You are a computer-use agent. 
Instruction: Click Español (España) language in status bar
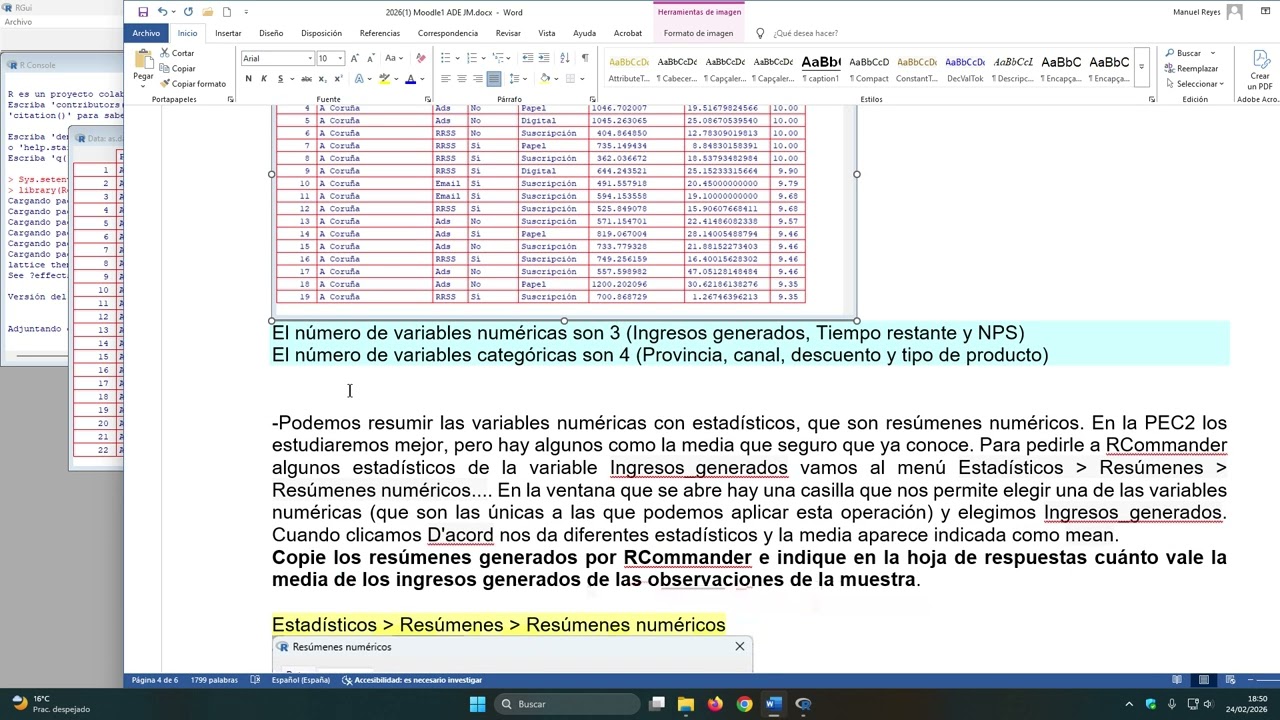click(x=301, y=680)
